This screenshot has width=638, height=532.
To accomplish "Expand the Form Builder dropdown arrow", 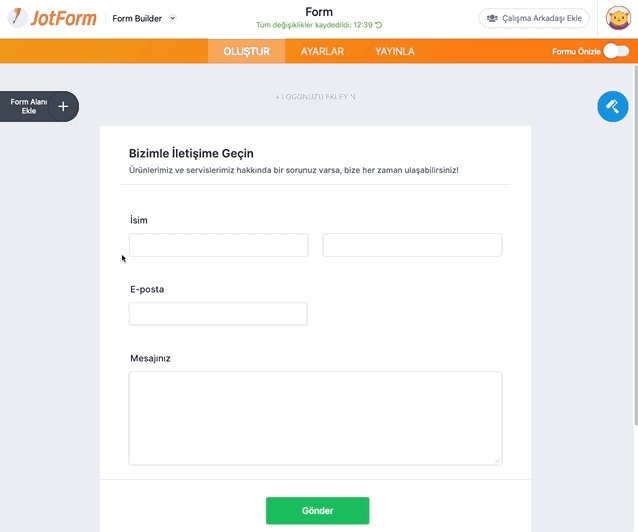I will pyautogui.click(x=173, y=18).
